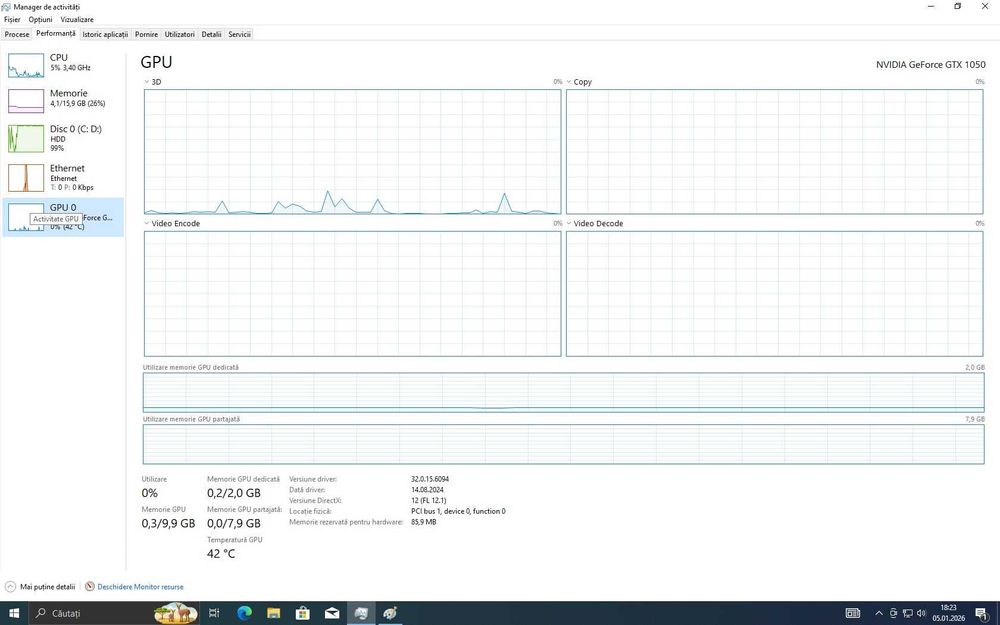Open the 3D engine graph dropdown

(147, 82)
